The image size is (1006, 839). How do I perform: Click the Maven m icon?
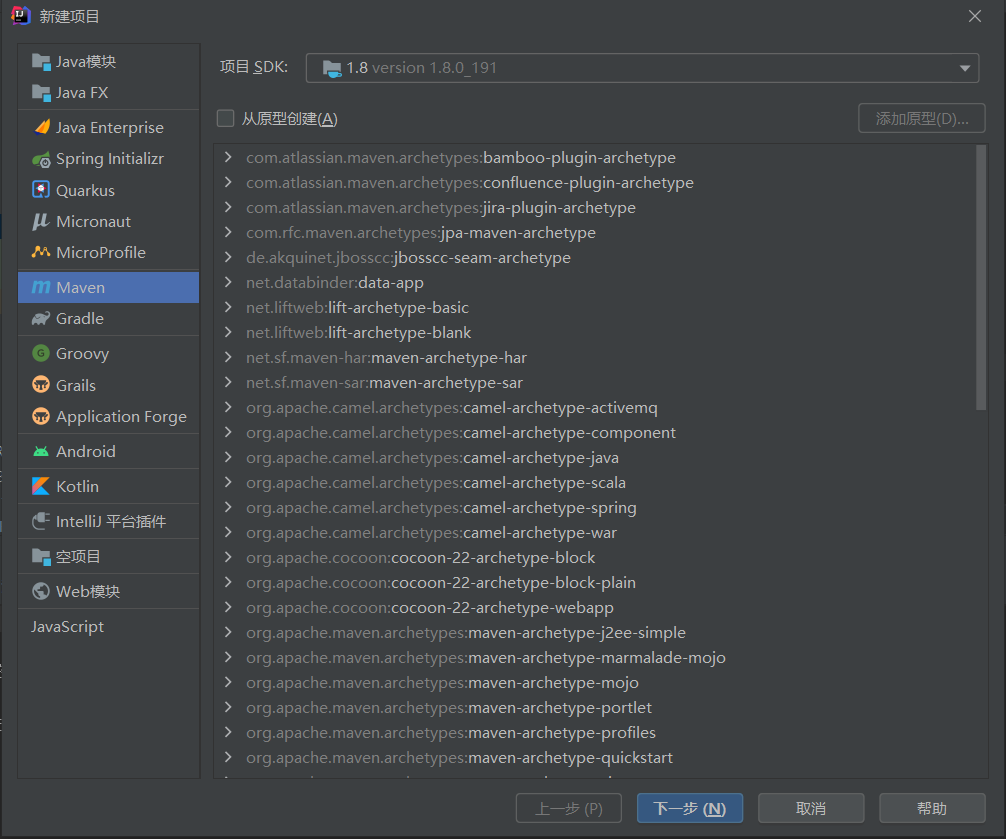(41, 287)
